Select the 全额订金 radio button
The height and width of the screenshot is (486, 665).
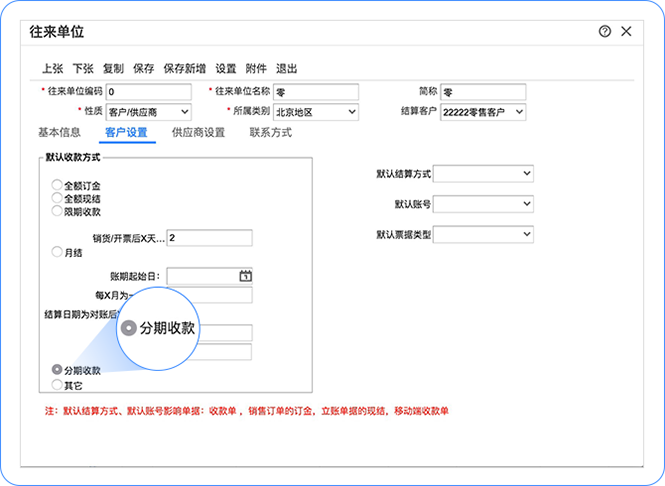[57, 185]
